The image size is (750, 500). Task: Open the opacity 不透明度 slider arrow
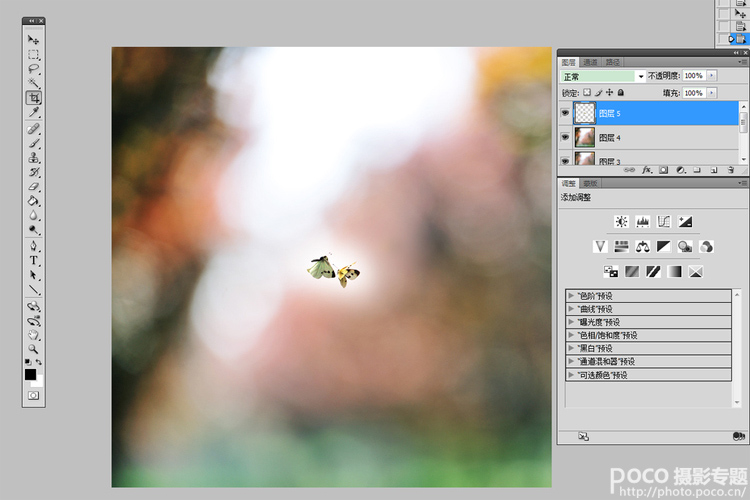coord(712,75)
